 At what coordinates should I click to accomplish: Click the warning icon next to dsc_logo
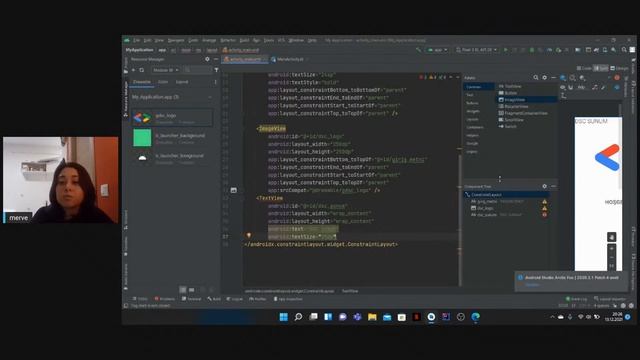(x=544, y=208)
